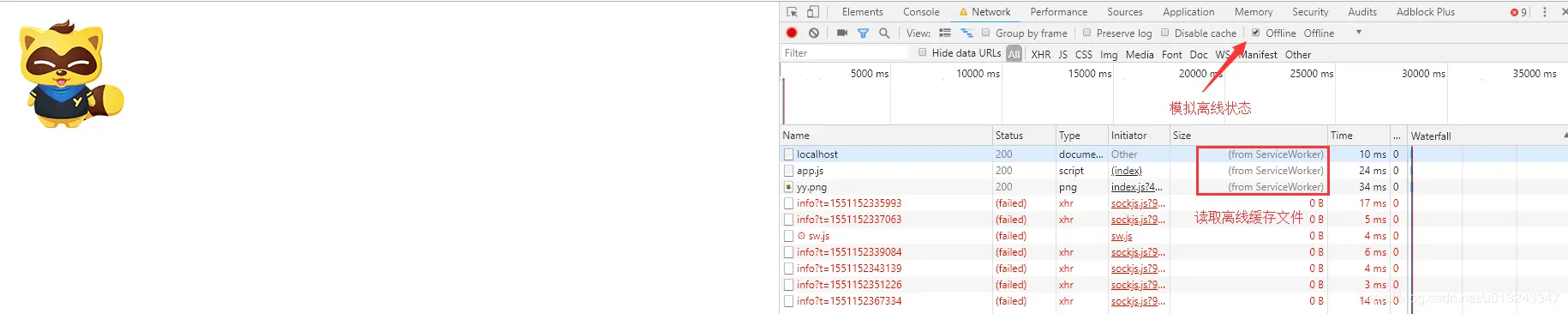The height and width of the screenshot is (314, 1568).
Task: Sort by the Initiator column header
Action: (1139, 136)
